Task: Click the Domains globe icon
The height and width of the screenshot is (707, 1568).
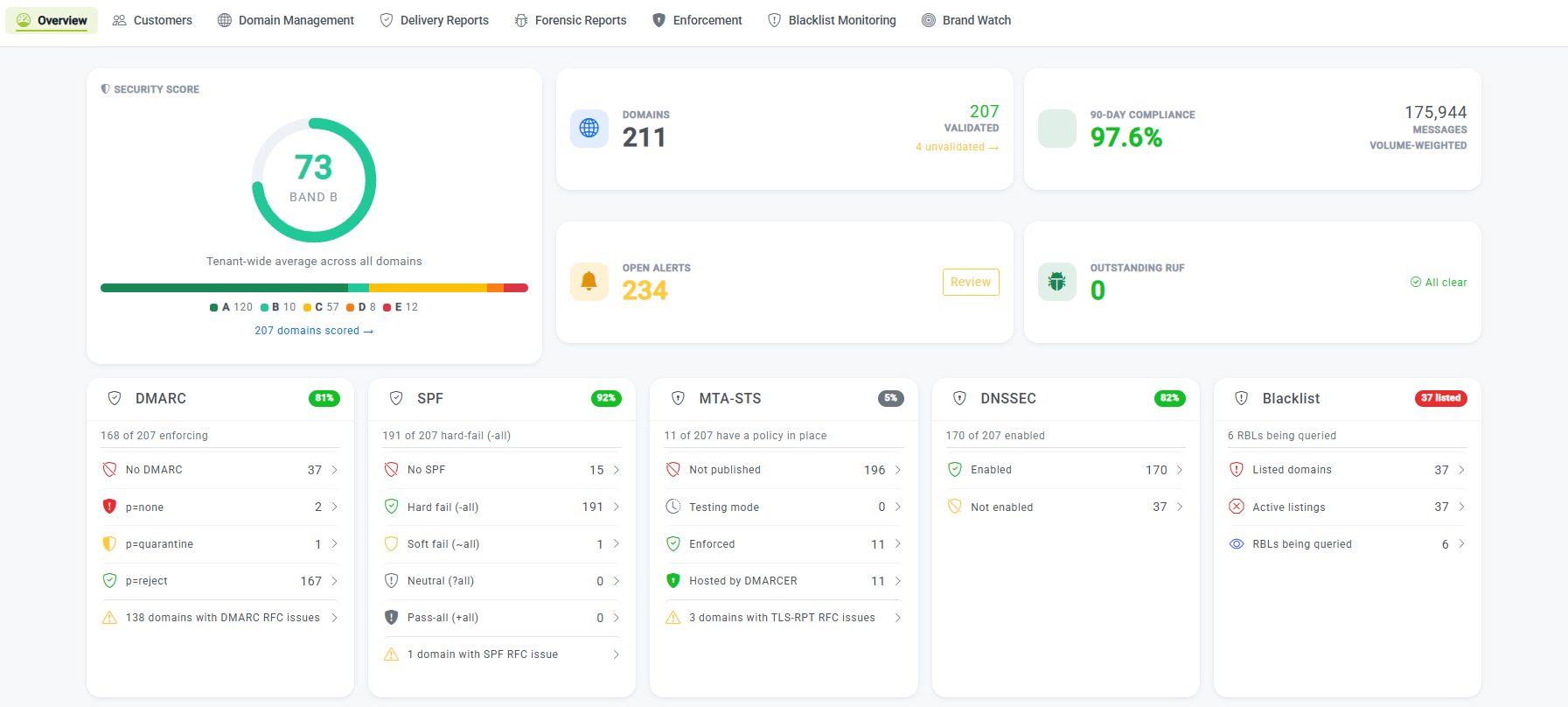Action: pyautogui.click(x=589, y=128)
